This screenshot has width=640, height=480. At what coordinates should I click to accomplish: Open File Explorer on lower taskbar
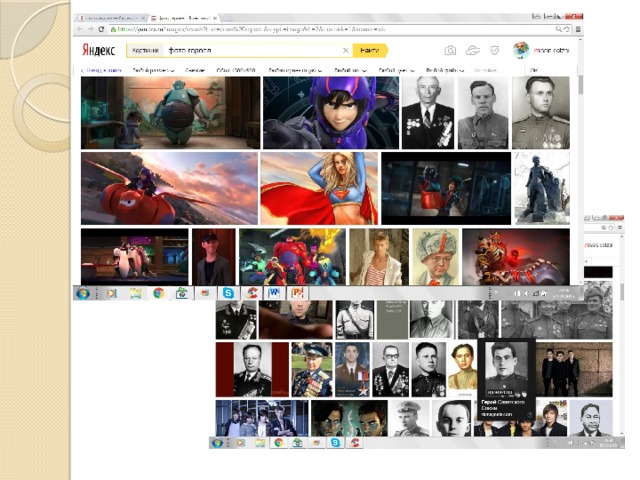tap(260, 443)
